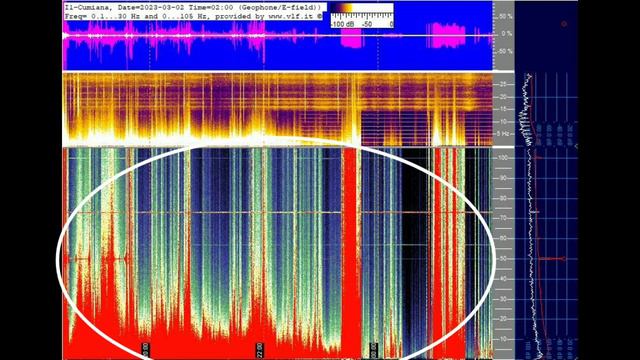Click the header line starting "Freq= 0.1...30 Hz"
Image resolution: width=640 pixels, height=360 pixels.
tap(193, 16)
